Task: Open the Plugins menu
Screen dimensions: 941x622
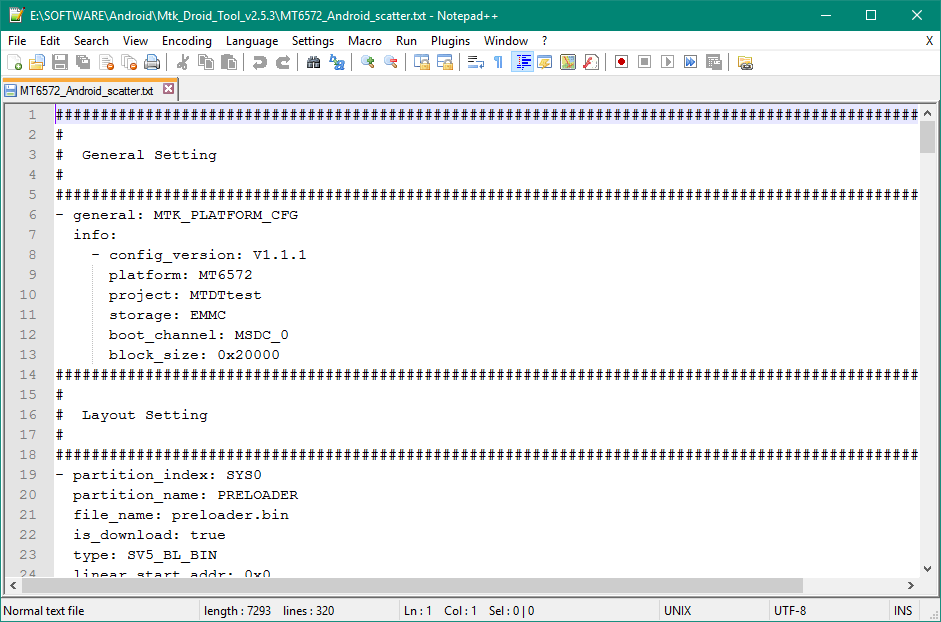Action: [450, 41]
